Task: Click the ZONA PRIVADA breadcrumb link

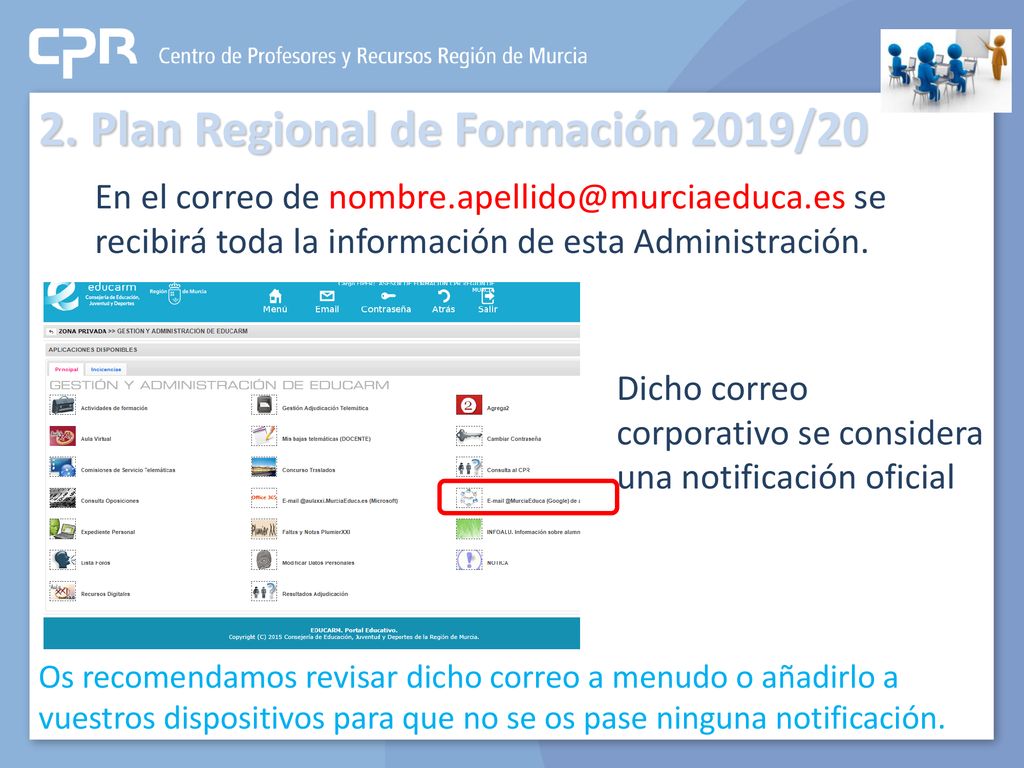Action: (82, 332)
